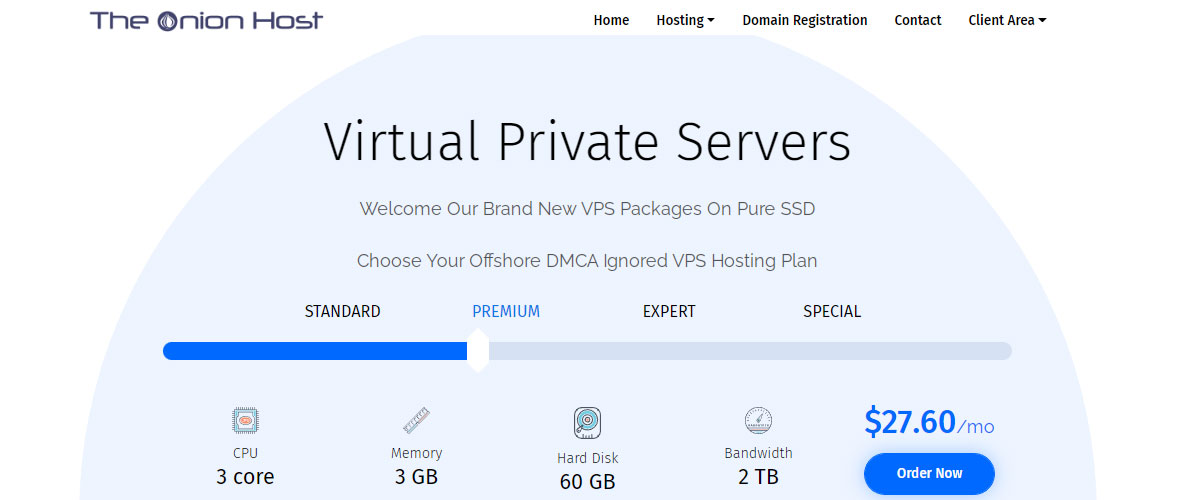The height and width of the screenshot is (500, 1200).
Task: Click the Virtual Private Servers heading
Action: pos(587,141)
